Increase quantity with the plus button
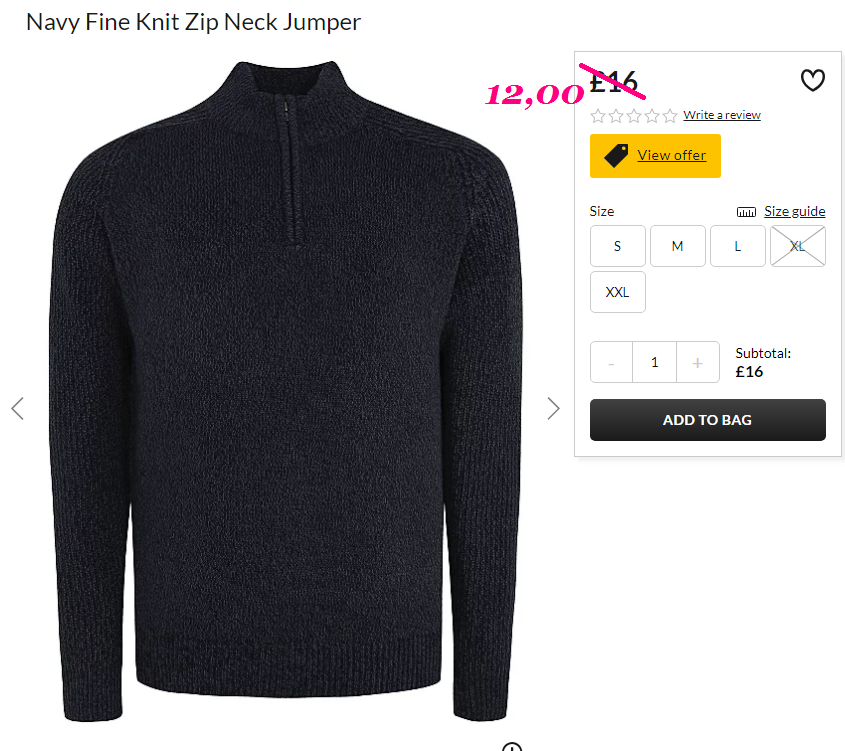The image size is (845, 751). click(697, 363)
